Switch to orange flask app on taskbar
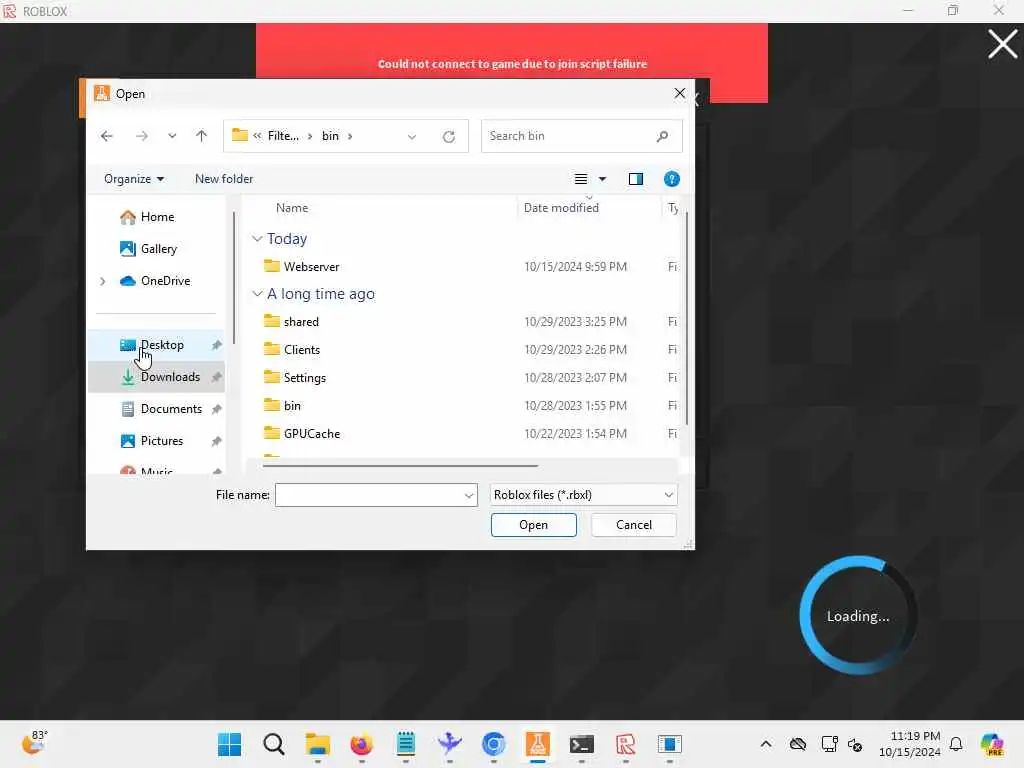Image resolution: width=1024 pixels, height=768 pixels. 537,744
